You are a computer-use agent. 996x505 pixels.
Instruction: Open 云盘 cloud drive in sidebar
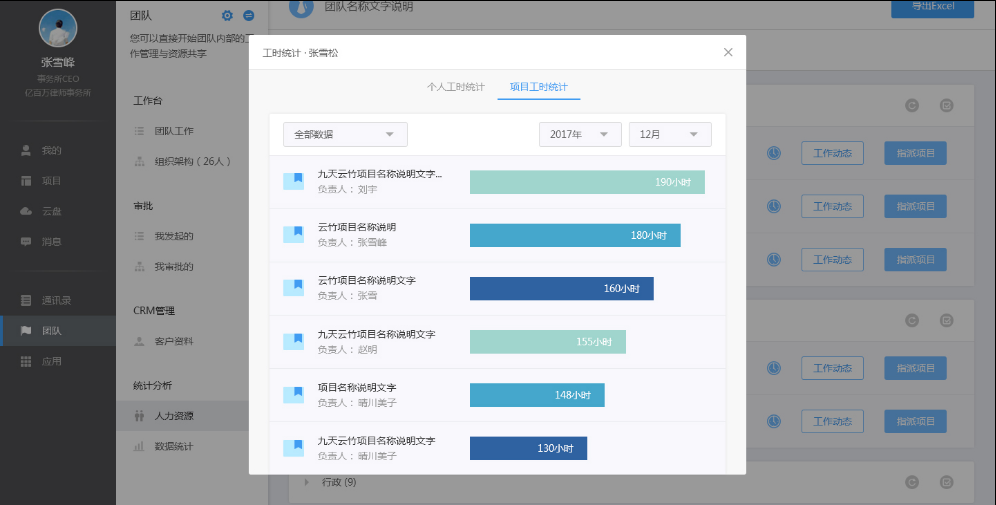click(50, 211)
